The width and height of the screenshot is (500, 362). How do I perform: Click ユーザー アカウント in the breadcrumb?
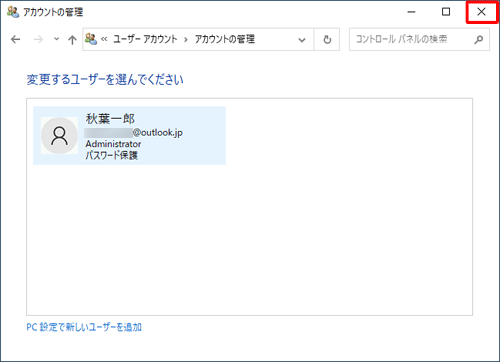point(145,39)
